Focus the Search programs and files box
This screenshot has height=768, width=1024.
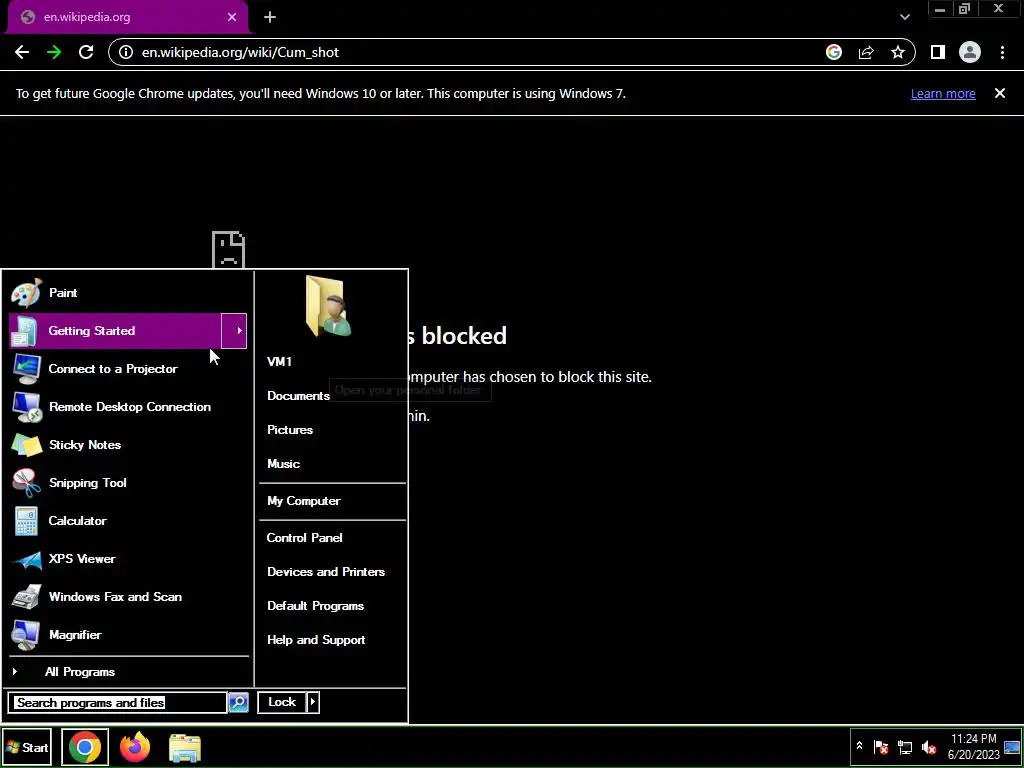click(118, 703)
